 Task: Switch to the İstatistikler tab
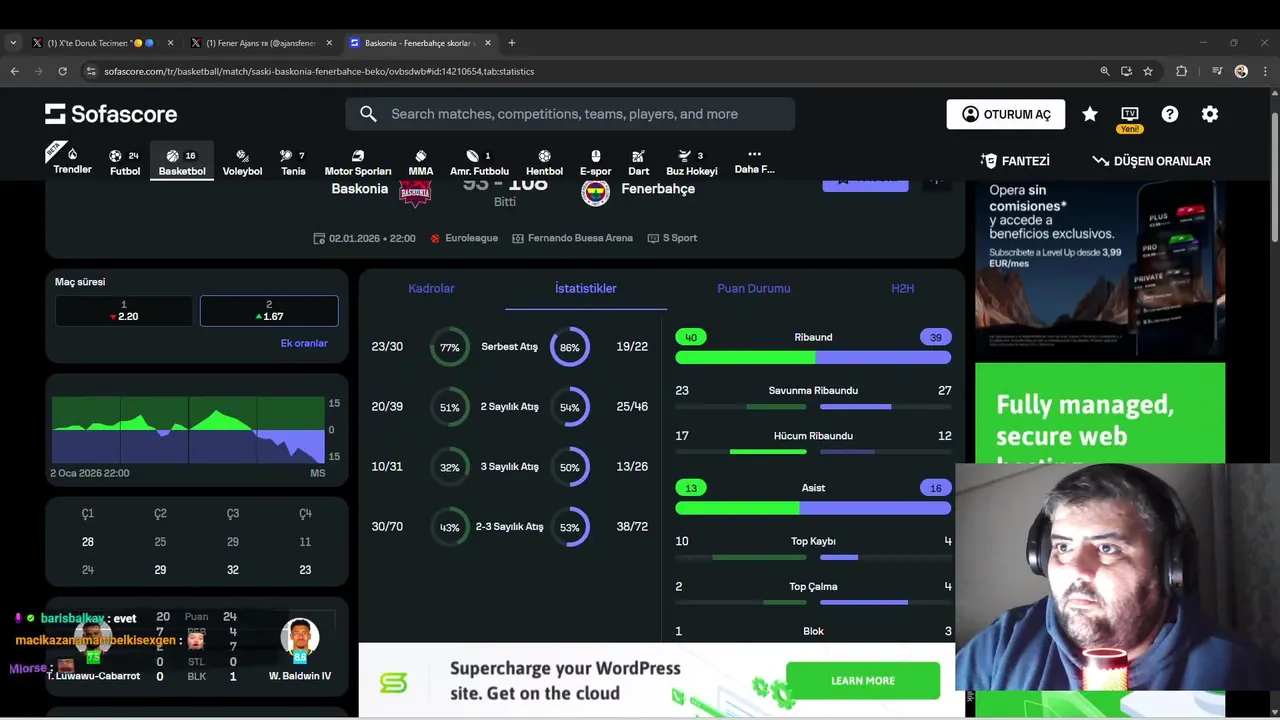click(x=586, y=288)
